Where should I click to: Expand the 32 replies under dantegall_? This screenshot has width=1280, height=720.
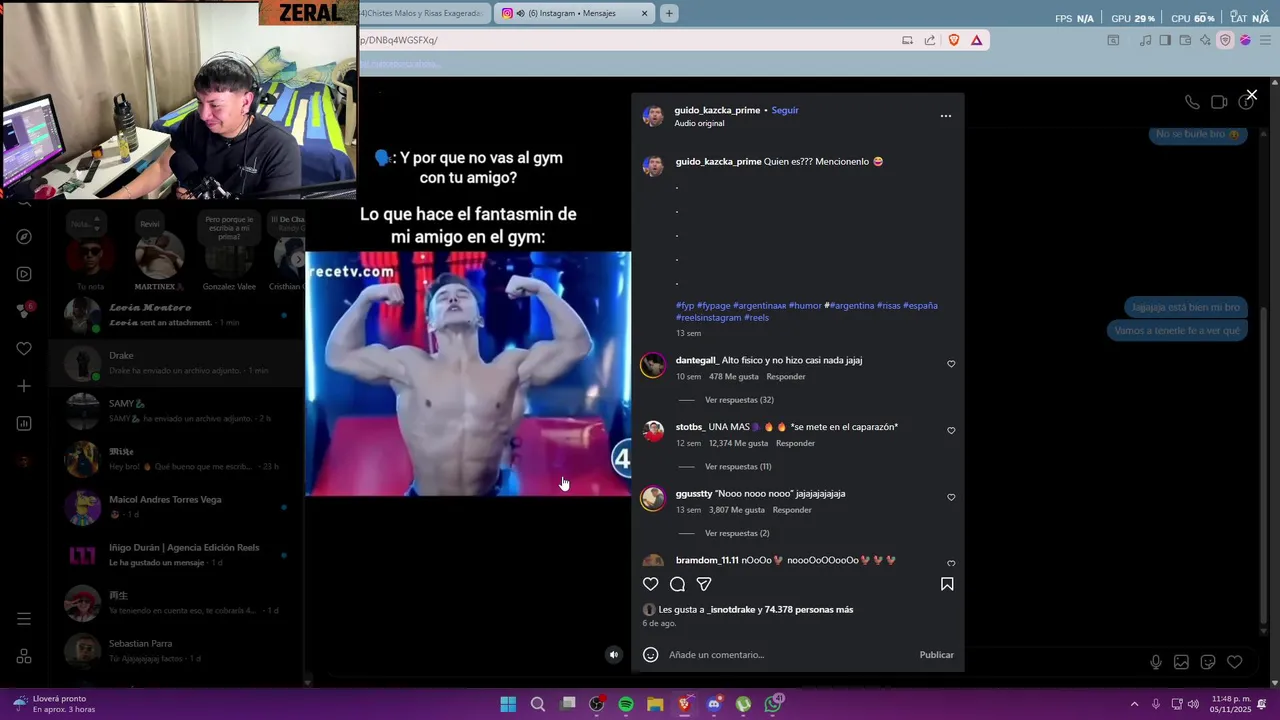[739, 400]
